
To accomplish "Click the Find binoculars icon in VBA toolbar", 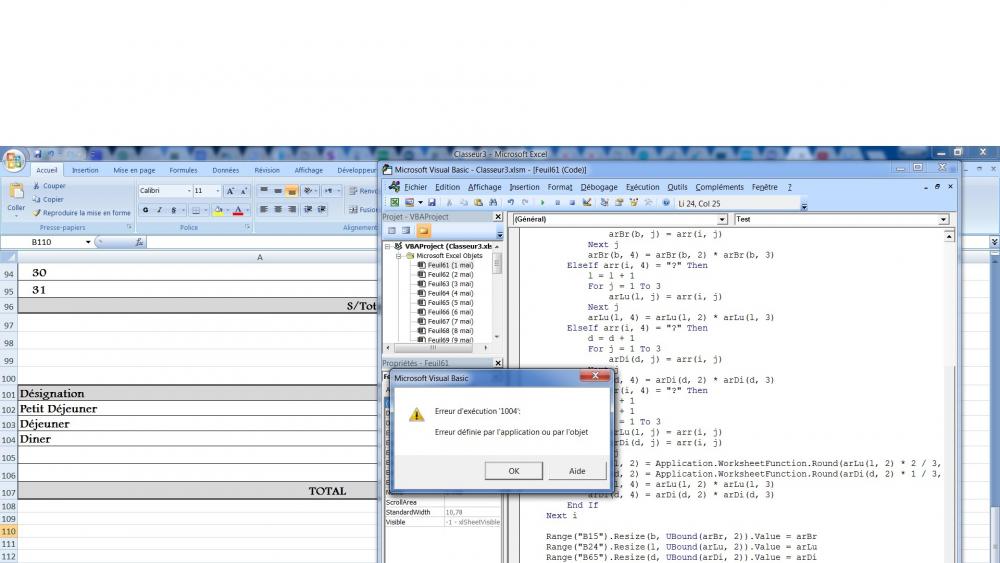I will point(493,203).
